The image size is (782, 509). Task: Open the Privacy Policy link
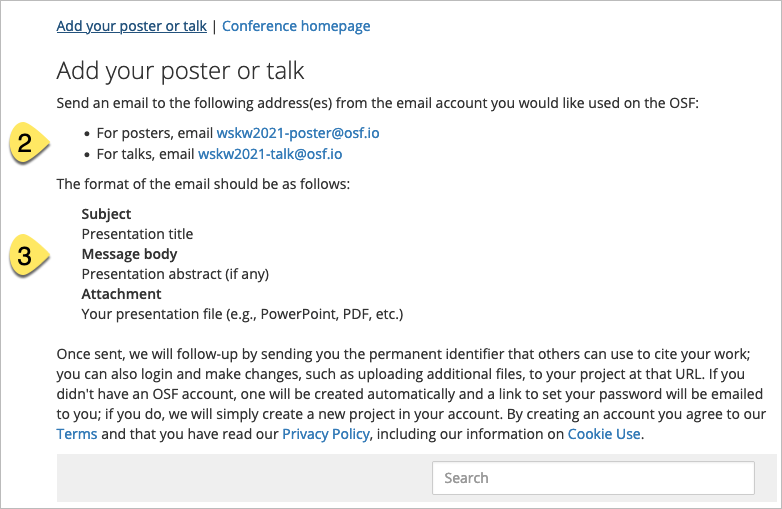(326, 434)
